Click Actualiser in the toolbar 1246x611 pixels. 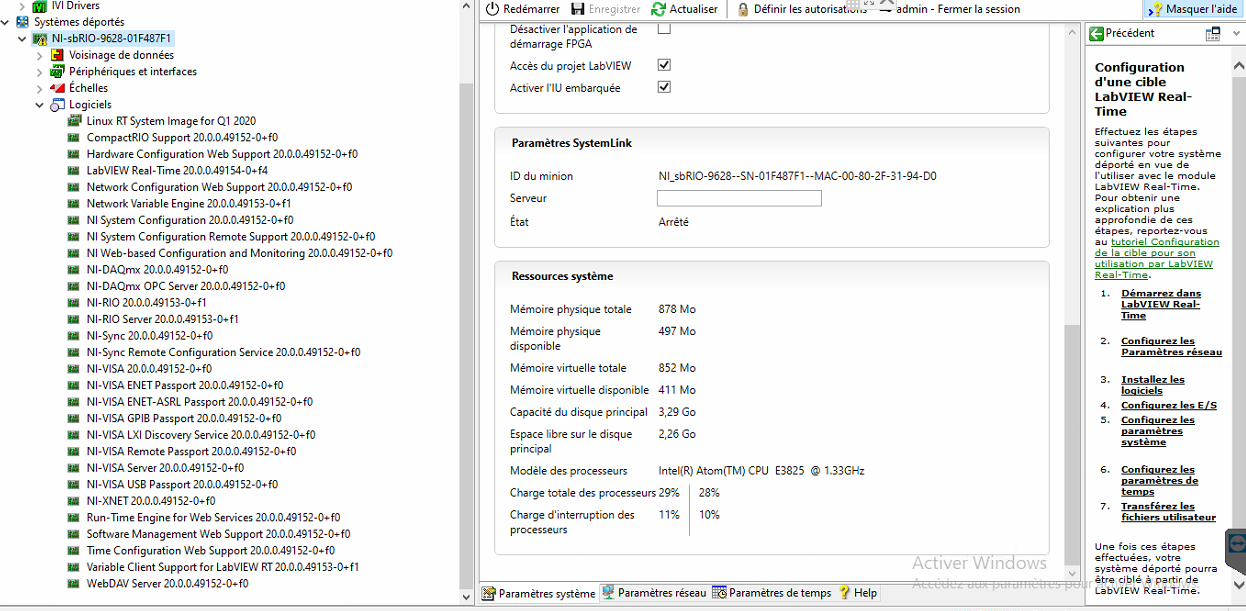685,9
